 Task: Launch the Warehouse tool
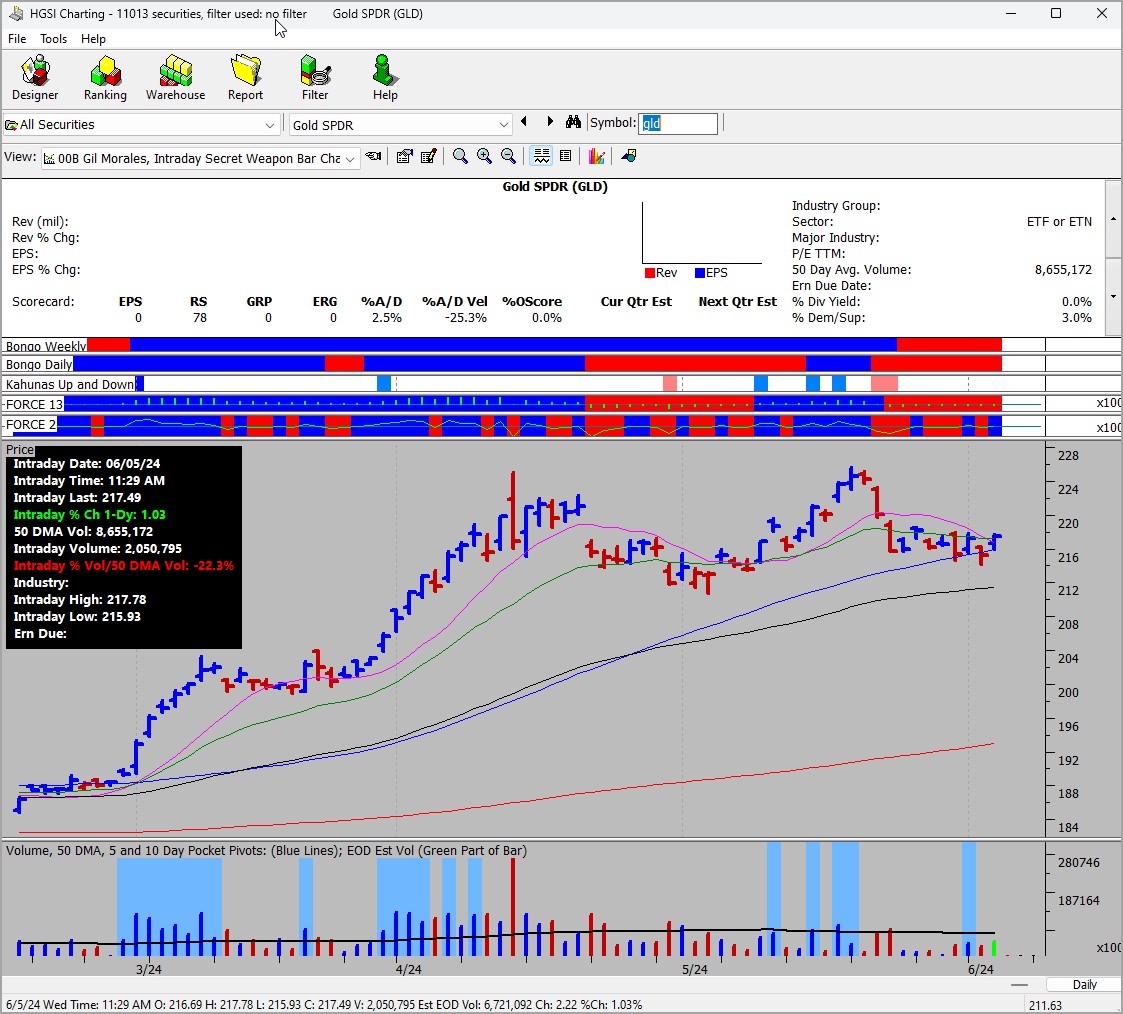(x=175, y=78)
